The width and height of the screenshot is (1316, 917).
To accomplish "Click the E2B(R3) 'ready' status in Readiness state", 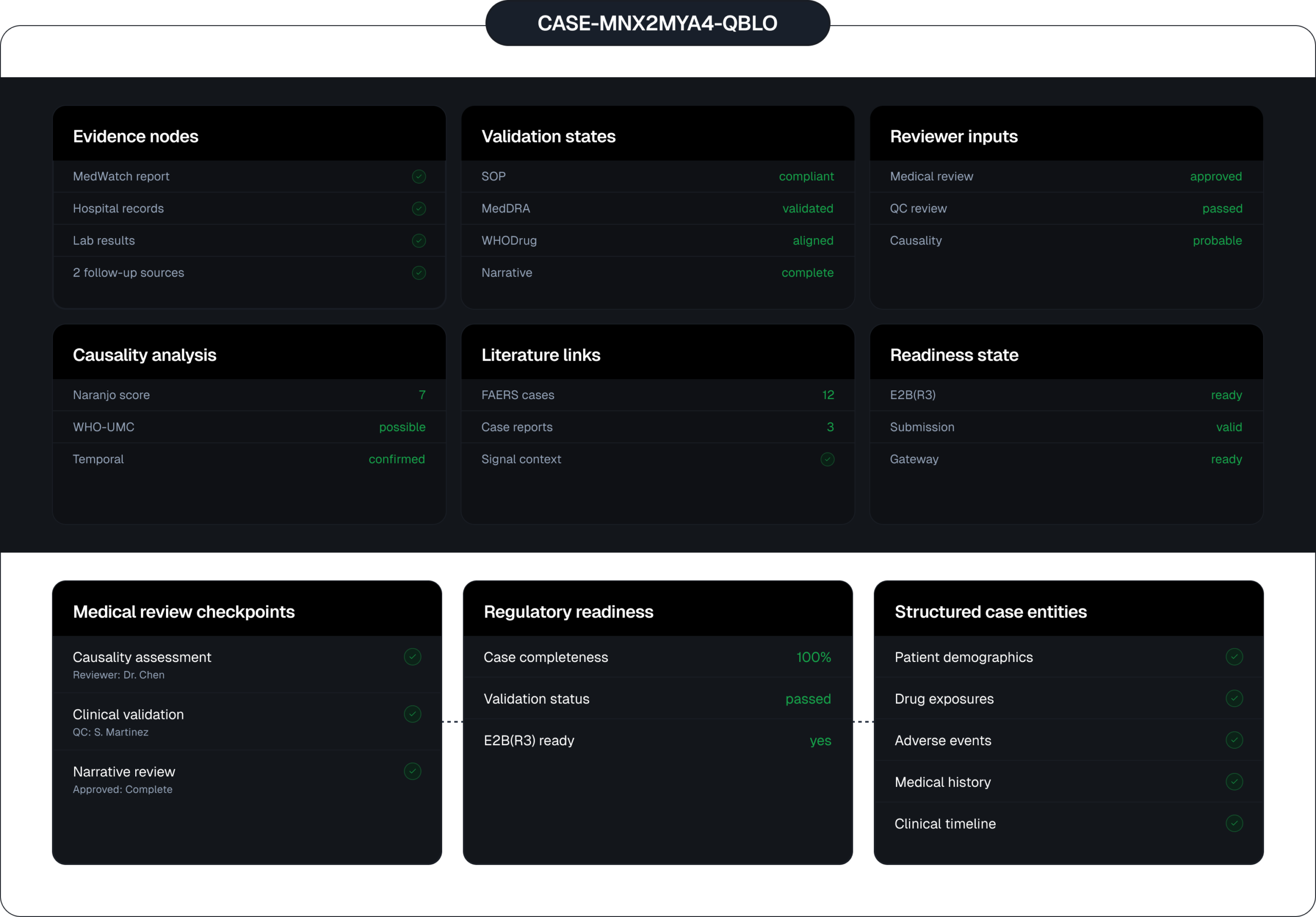I will coord(1227,395).
